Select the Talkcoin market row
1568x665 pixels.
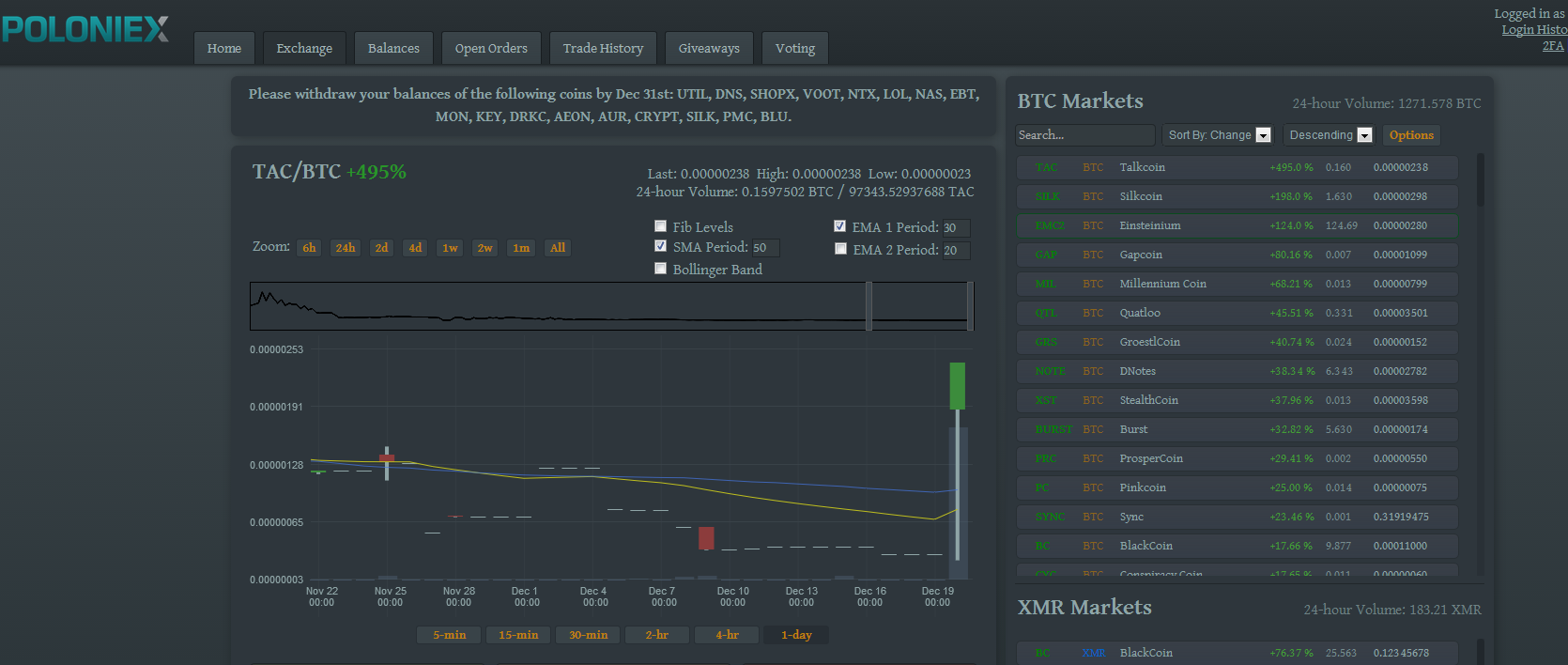(1237, 167)
